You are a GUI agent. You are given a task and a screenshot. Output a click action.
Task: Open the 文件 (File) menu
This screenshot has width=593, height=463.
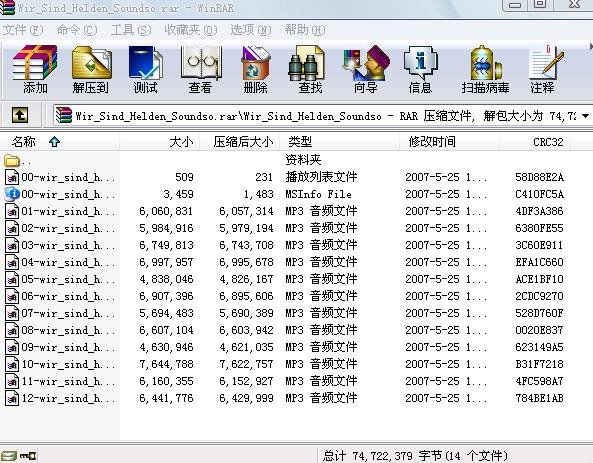point(23,30)
